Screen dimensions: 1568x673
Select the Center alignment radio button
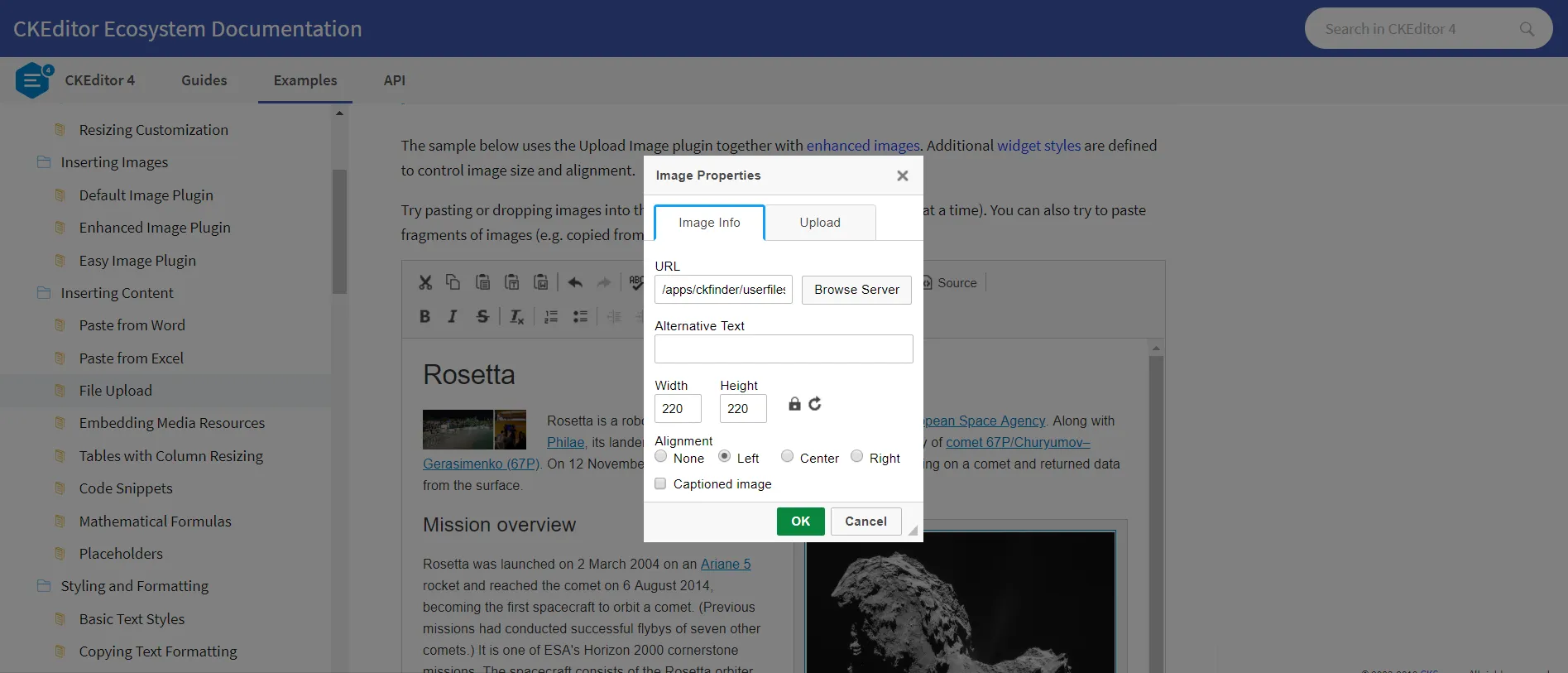(787, 456)
